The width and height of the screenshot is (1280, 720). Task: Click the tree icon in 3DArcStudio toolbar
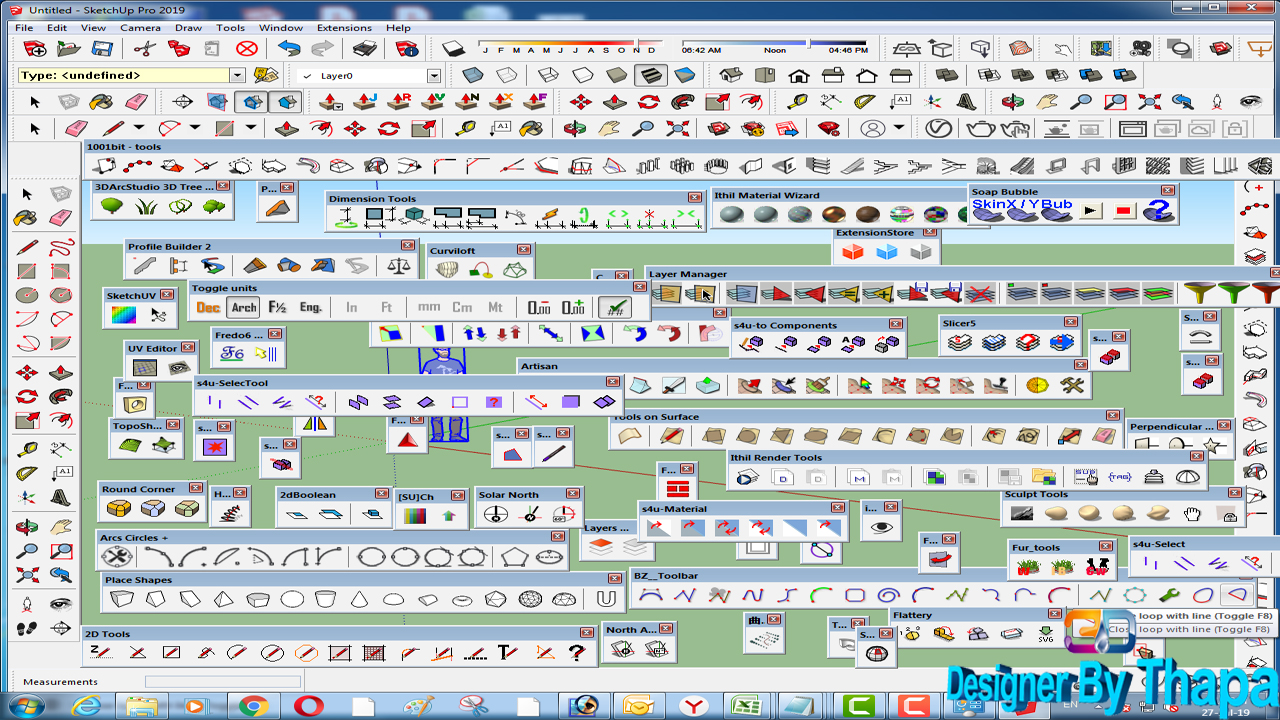[x=111, y=206]
